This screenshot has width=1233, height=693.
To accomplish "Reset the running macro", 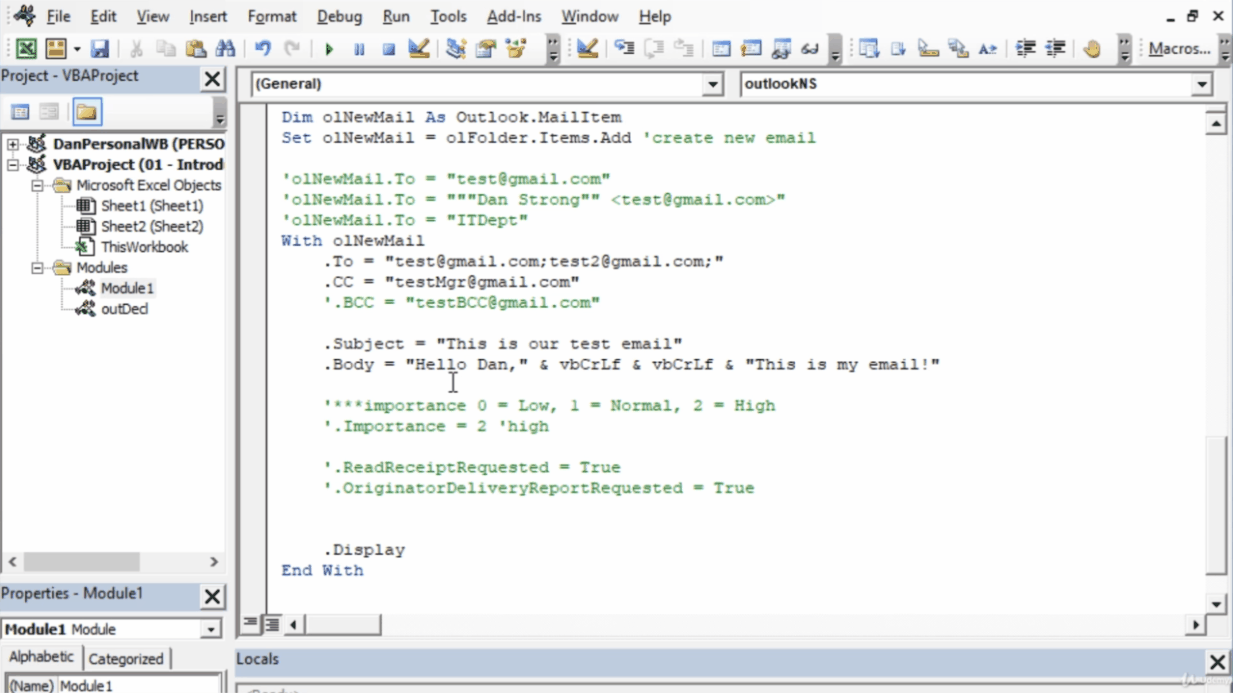I will tap(389, 48).
